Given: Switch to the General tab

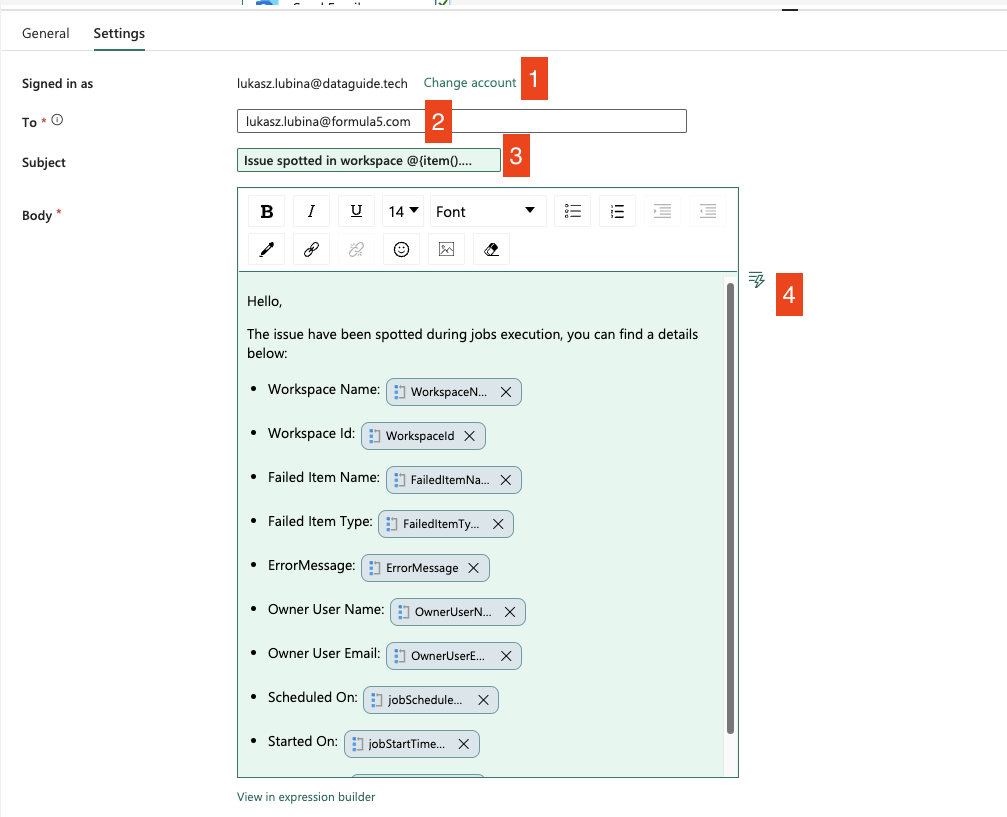Looking at the screenshot, I should pos(46,33).
